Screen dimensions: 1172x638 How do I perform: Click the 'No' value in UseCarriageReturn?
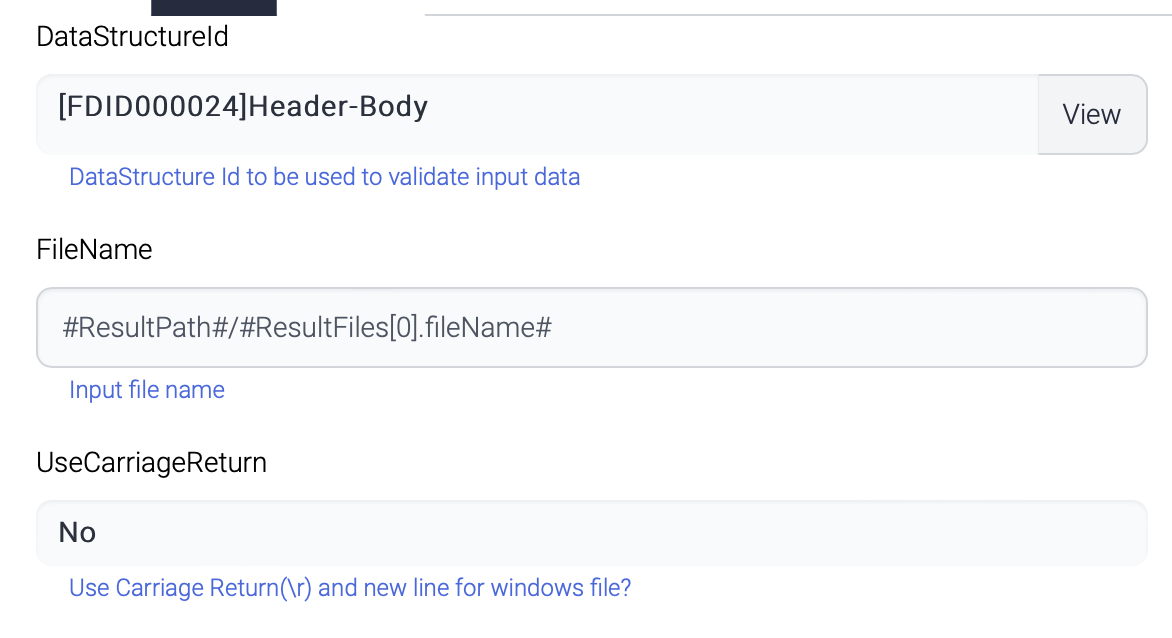77,532
